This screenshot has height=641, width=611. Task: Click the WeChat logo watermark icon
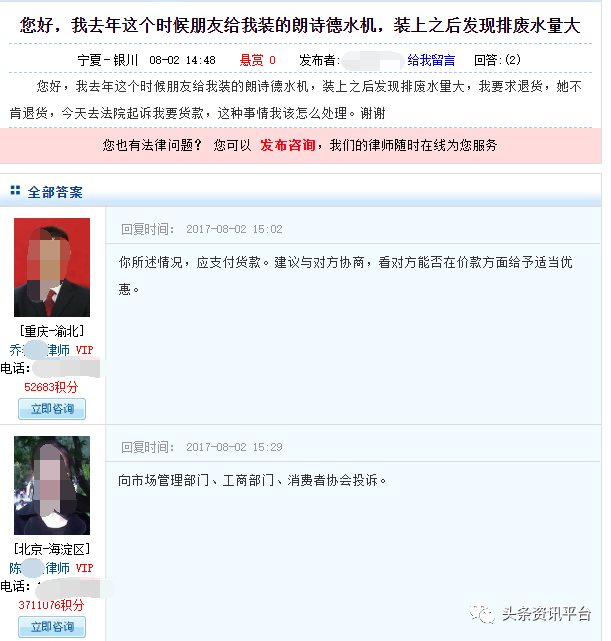click(x=482, y=614)
